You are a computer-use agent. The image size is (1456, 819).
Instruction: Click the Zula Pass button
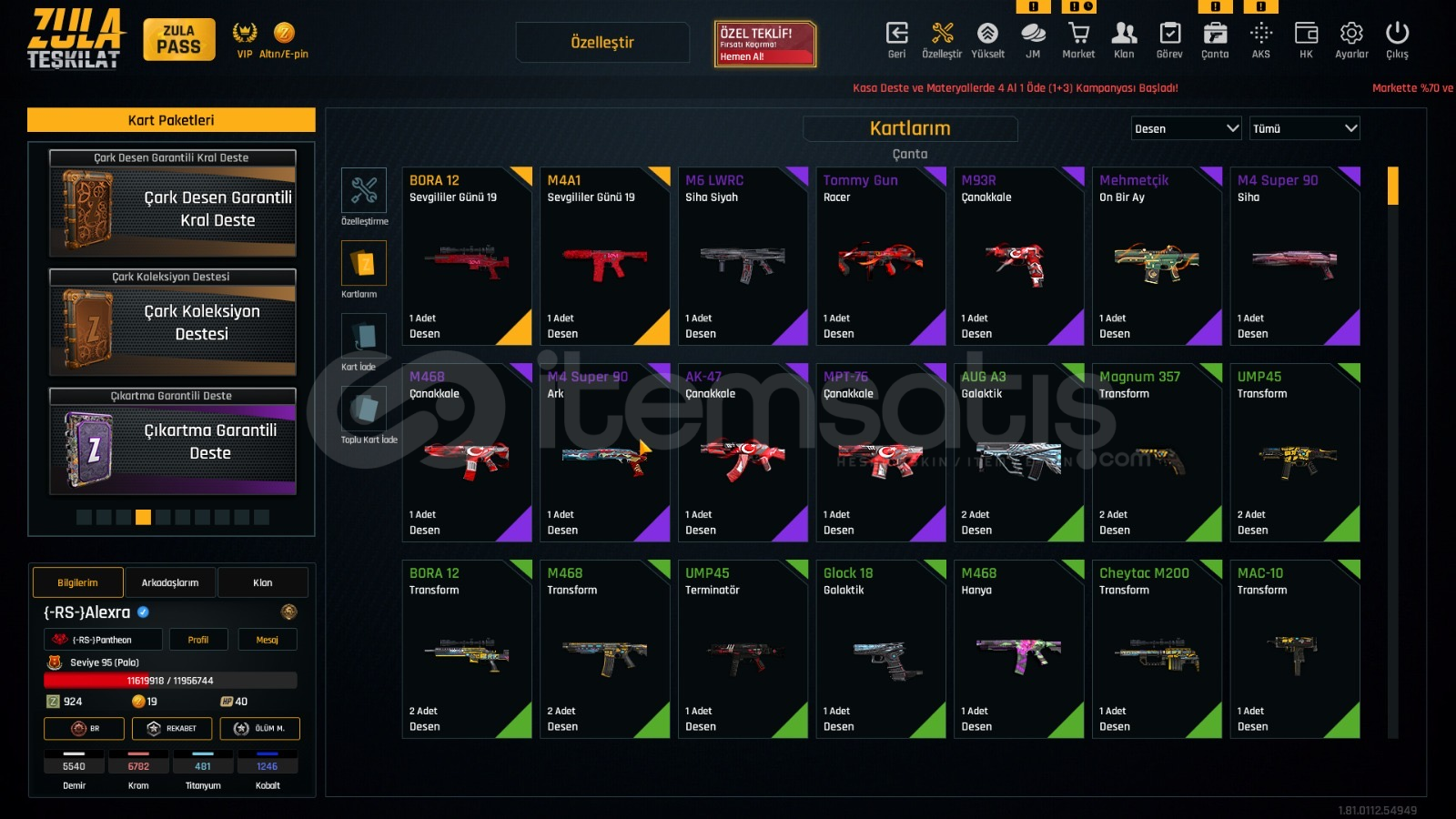click(x=179, y=40)
